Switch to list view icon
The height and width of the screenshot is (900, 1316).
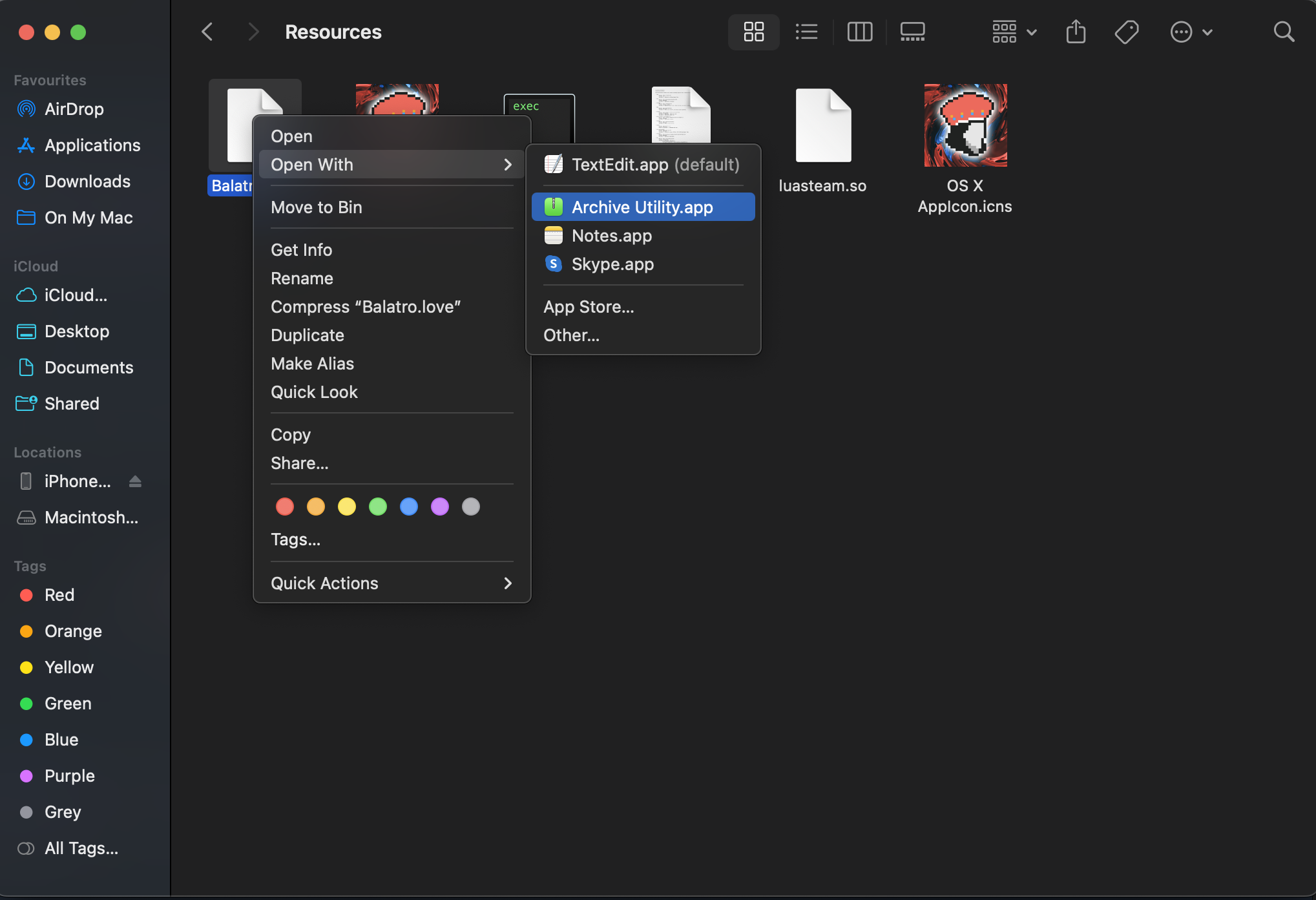tap(806, 32)
